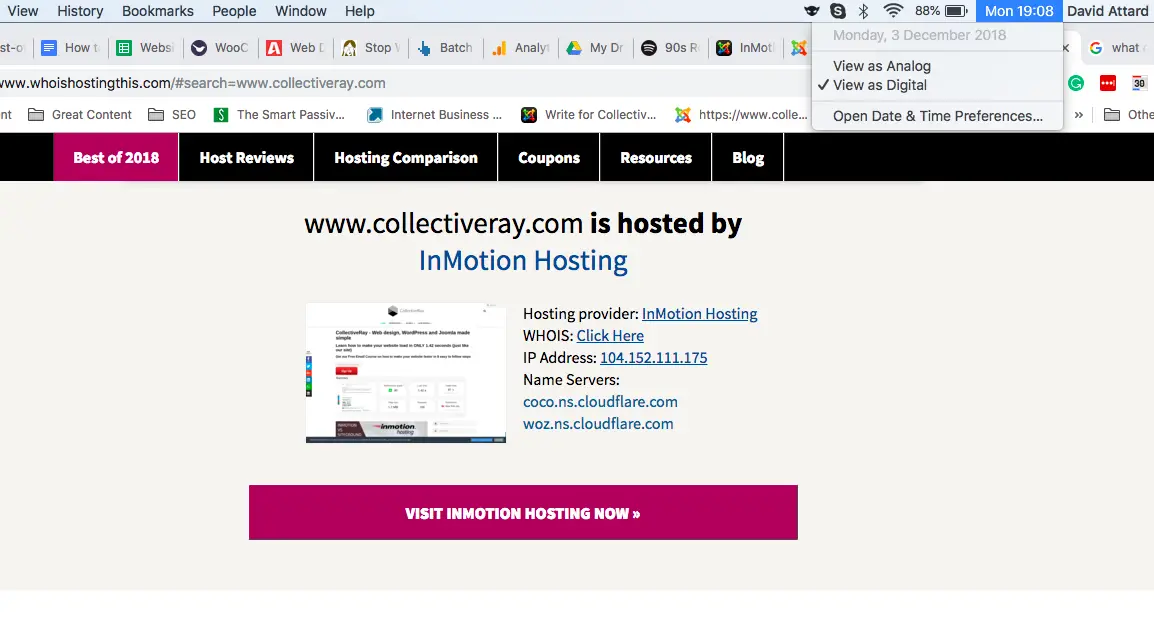Image resolution: width=1154 pixels, height=622 pixels.
Task: Switch to the Spotify '90s R' tab
Action: pos(671,48)
